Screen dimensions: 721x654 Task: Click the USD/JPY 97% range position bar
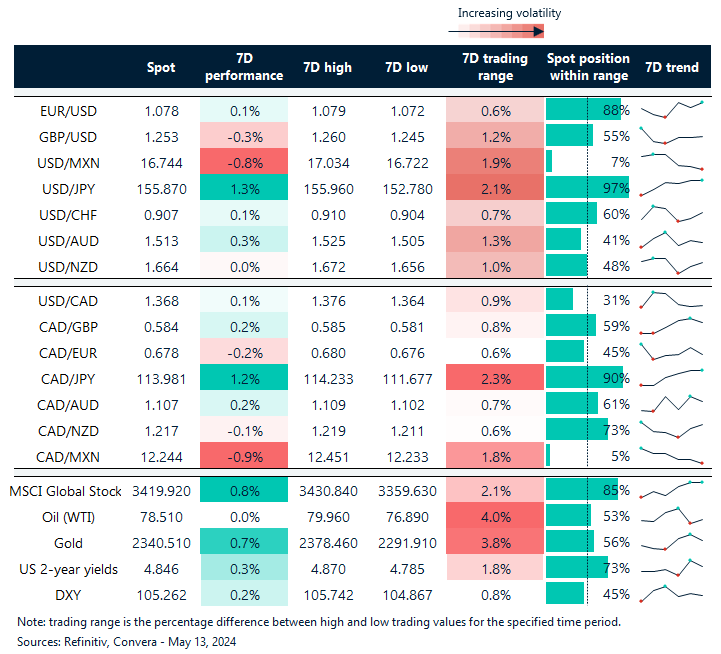click(x=587, y=188)
